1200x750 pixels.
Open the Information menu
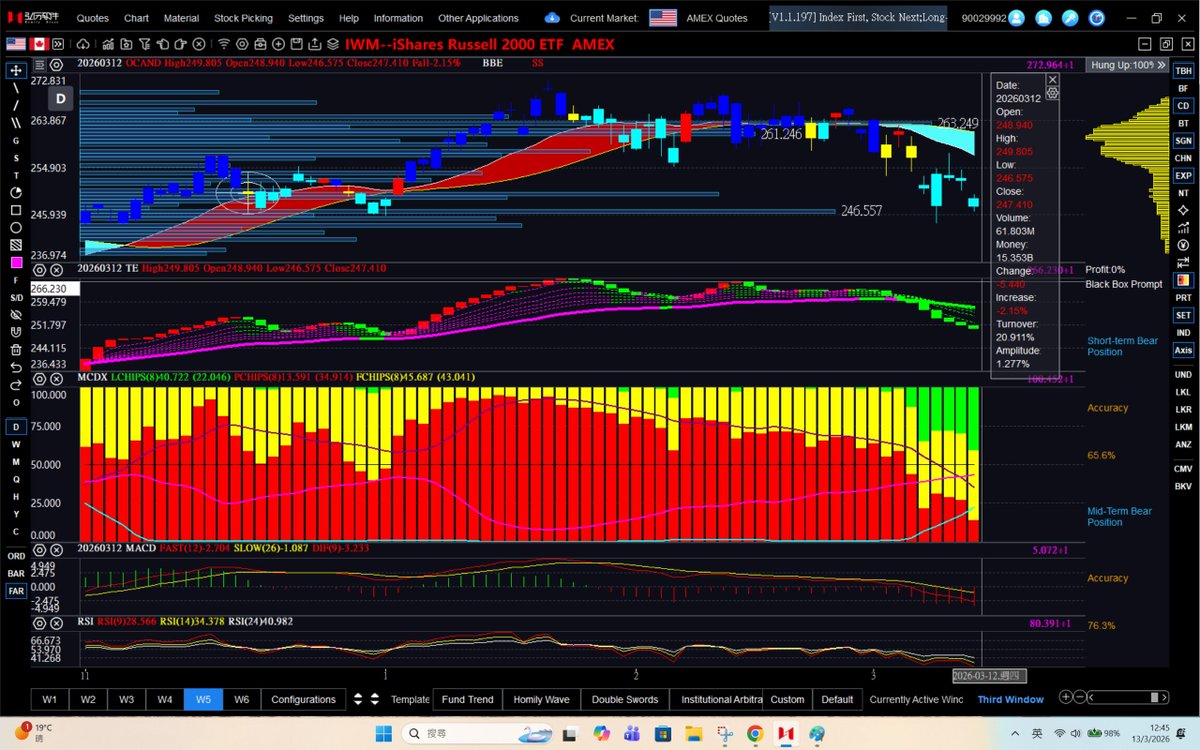pyautogui.click(x=398, y=18)
